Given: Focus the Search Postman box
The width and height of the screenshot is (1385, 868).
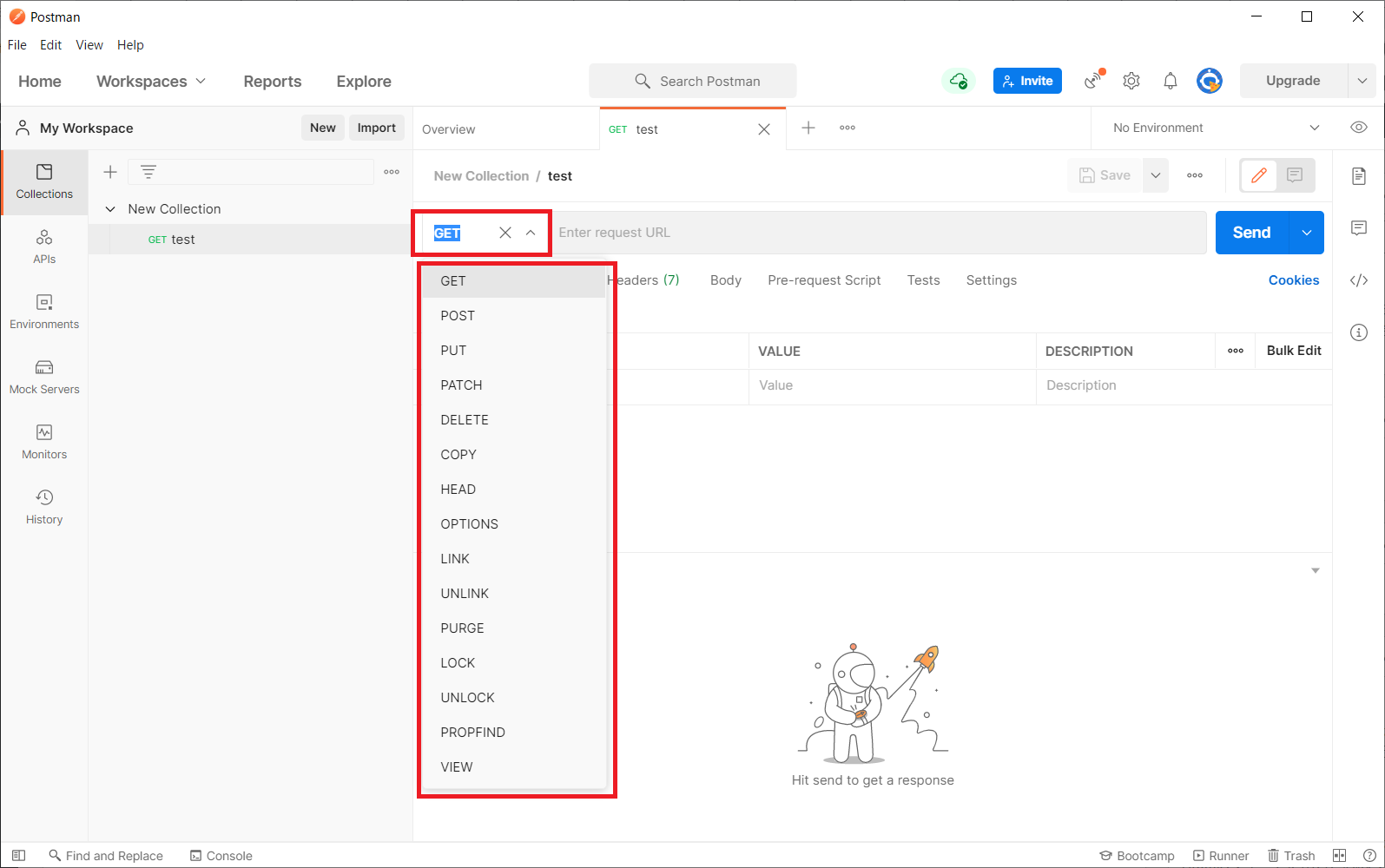Looking at the screenshot, I should [693, 81].
